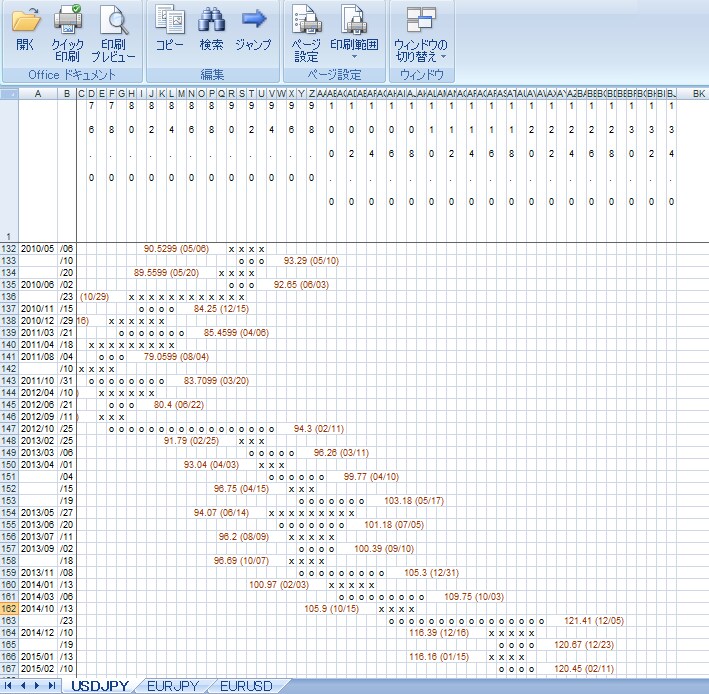Screen dimensions: 709x694
Task: Click the 79.0599 (08/04) label
Action: pyautogui.click(x=176, y=357)
